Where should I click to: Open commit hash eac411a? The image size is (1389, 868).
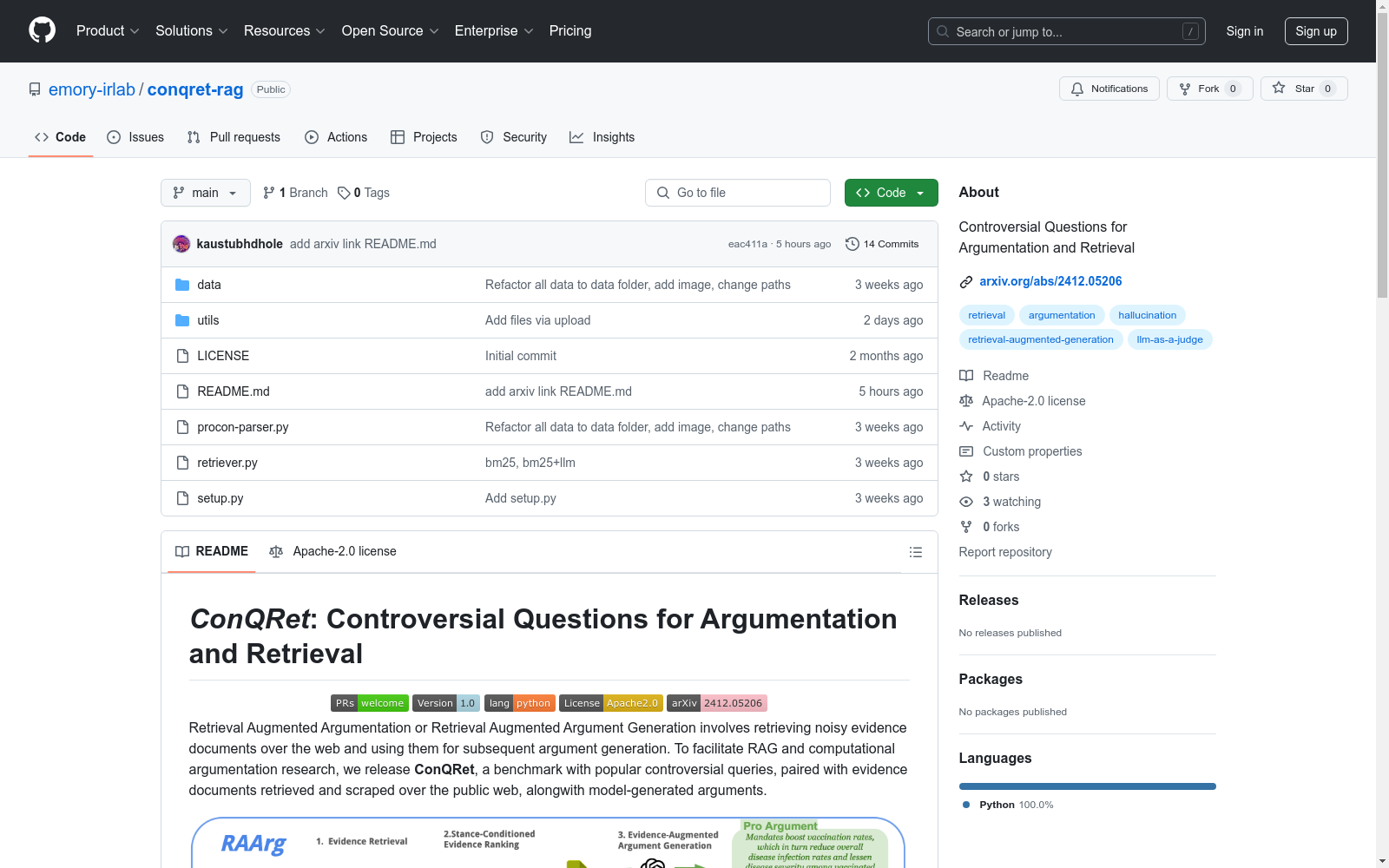pyautogui.click(x=747, y=244)
